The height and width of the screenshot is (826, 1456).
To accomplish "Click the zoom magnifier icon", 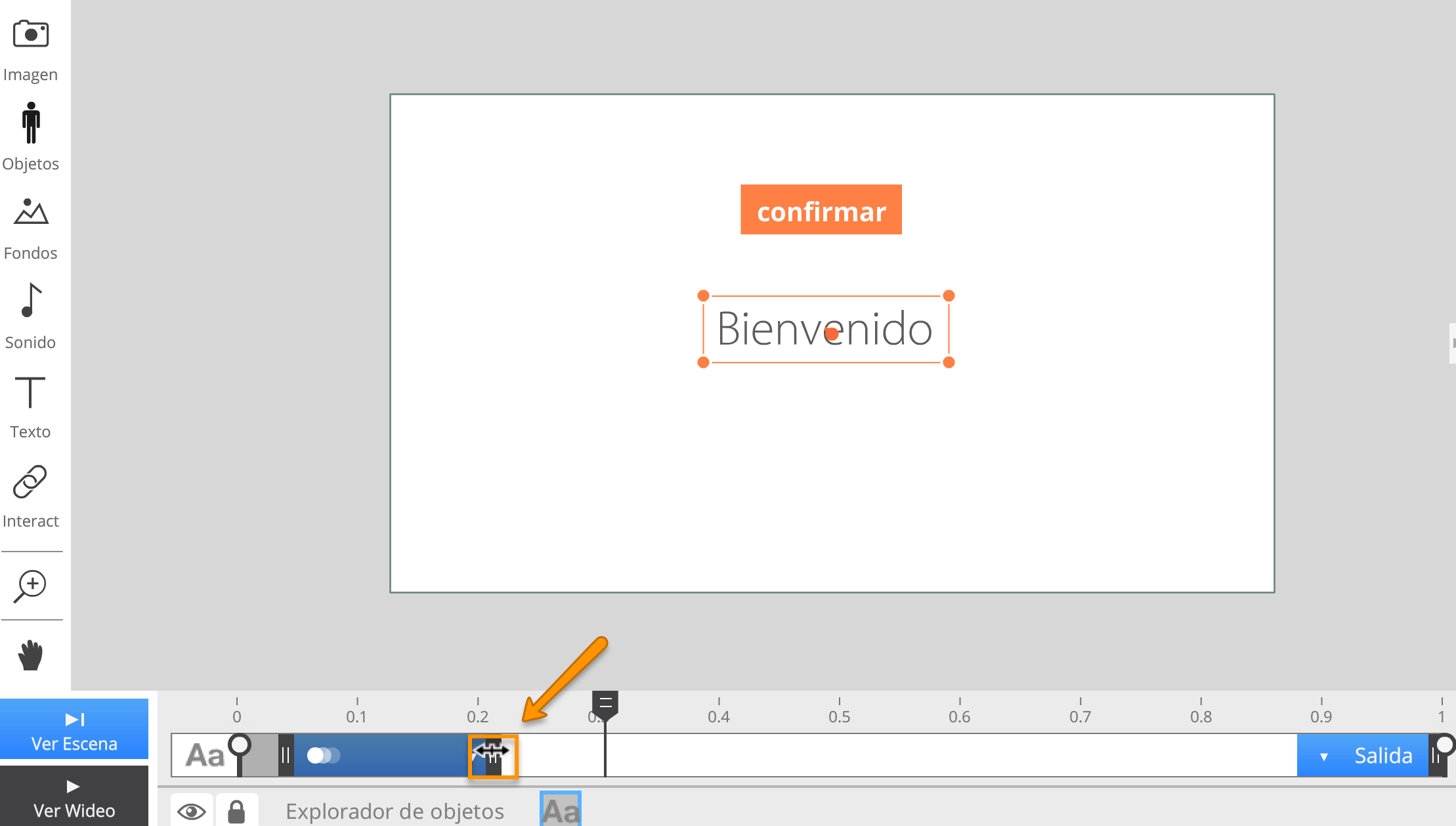I will tap(31, 585).
